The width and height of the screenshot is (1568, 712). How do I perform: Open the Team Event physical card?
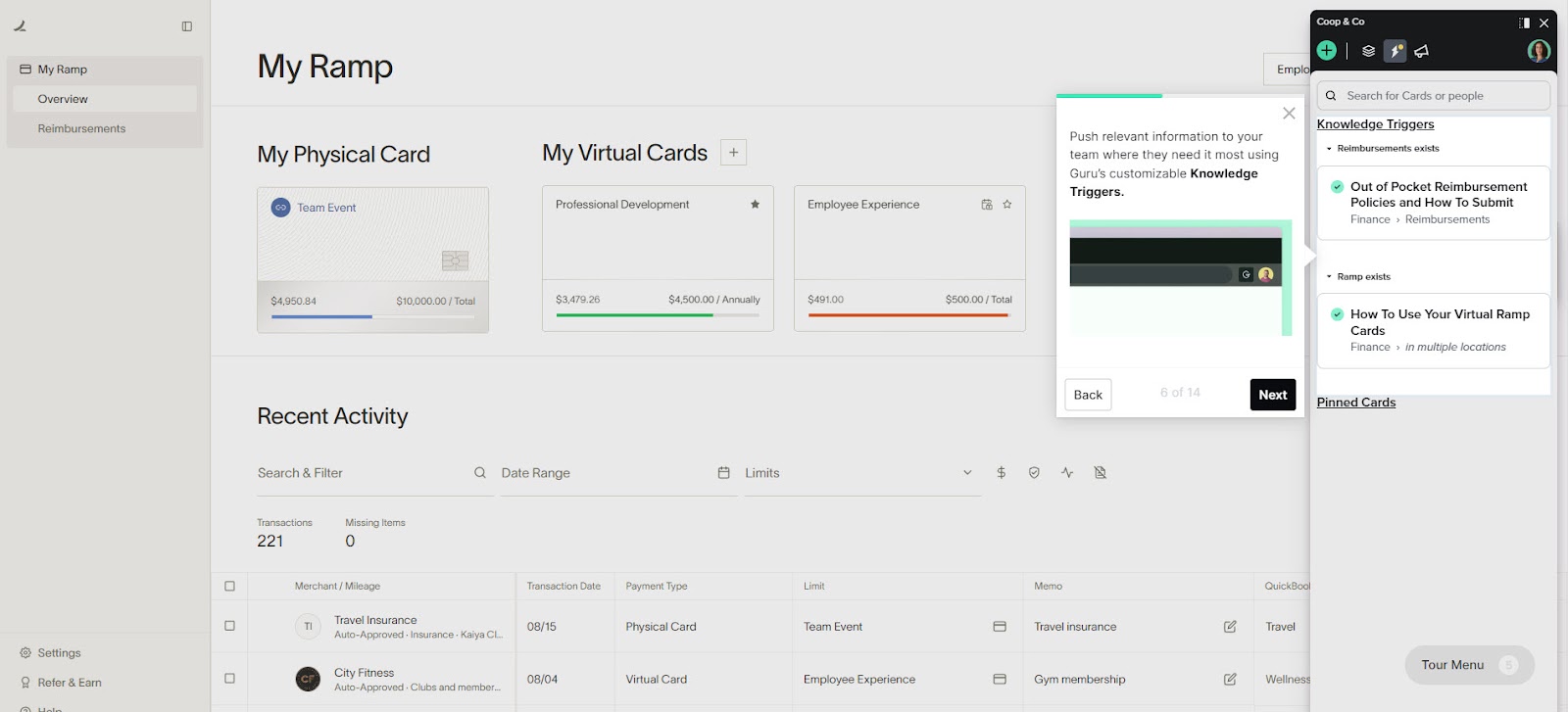[372, 261]
